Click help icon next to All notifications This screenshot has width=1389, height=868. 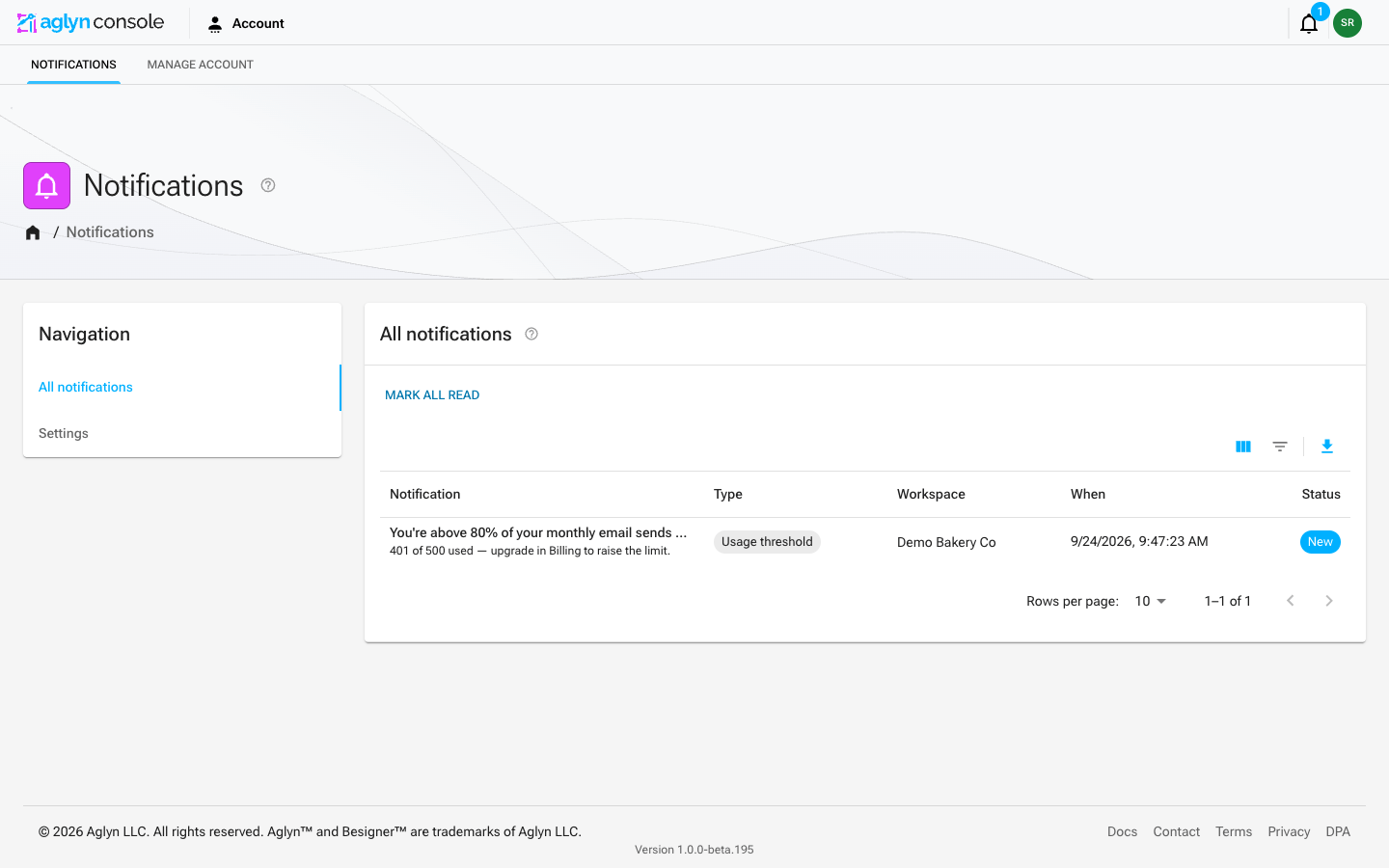point(531,334)
